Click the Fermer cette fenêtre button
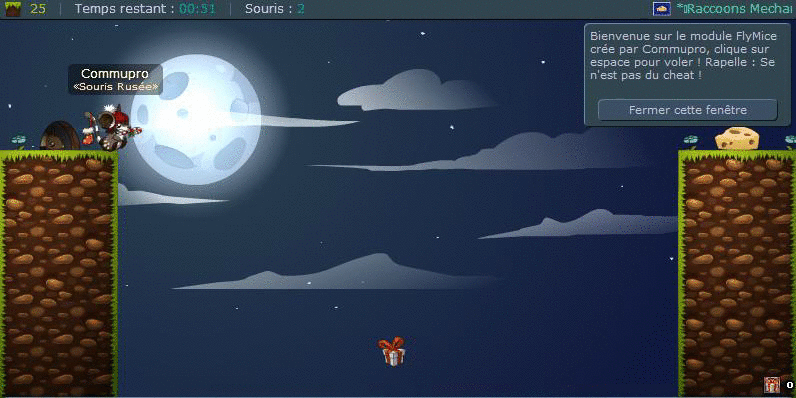Viewport: 796px width, 398px height. click(687, 110)
